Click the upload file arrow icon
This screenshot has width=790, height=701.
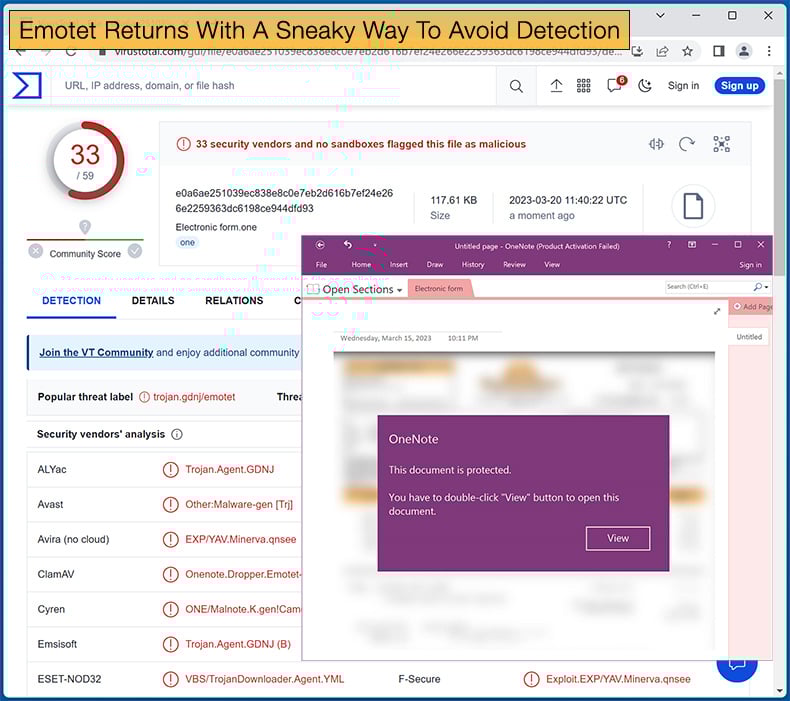[556, 86]
